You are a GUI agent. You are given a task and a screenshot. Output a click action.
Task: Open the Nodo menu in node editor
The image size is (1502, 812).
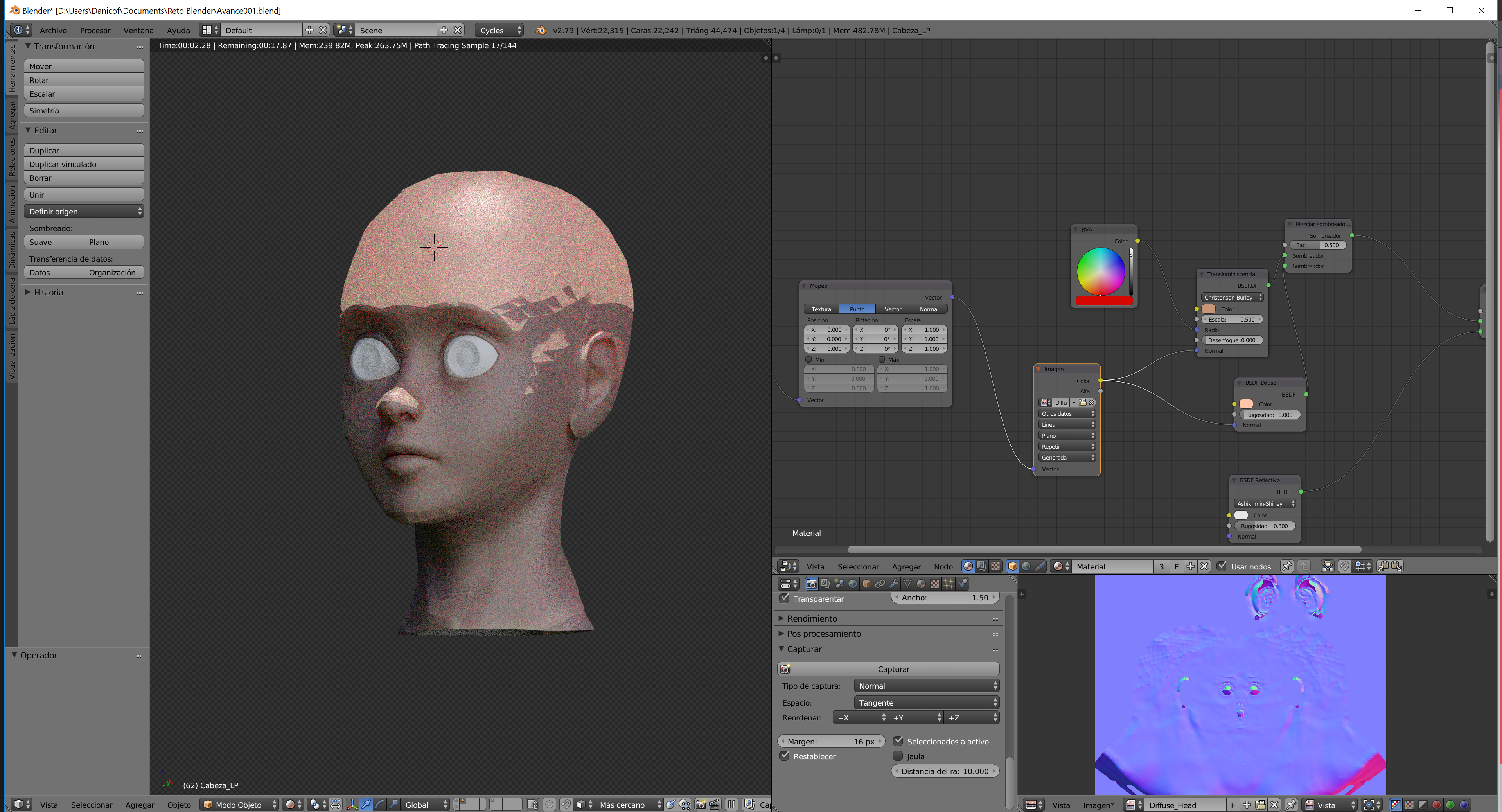coord(943,567)
